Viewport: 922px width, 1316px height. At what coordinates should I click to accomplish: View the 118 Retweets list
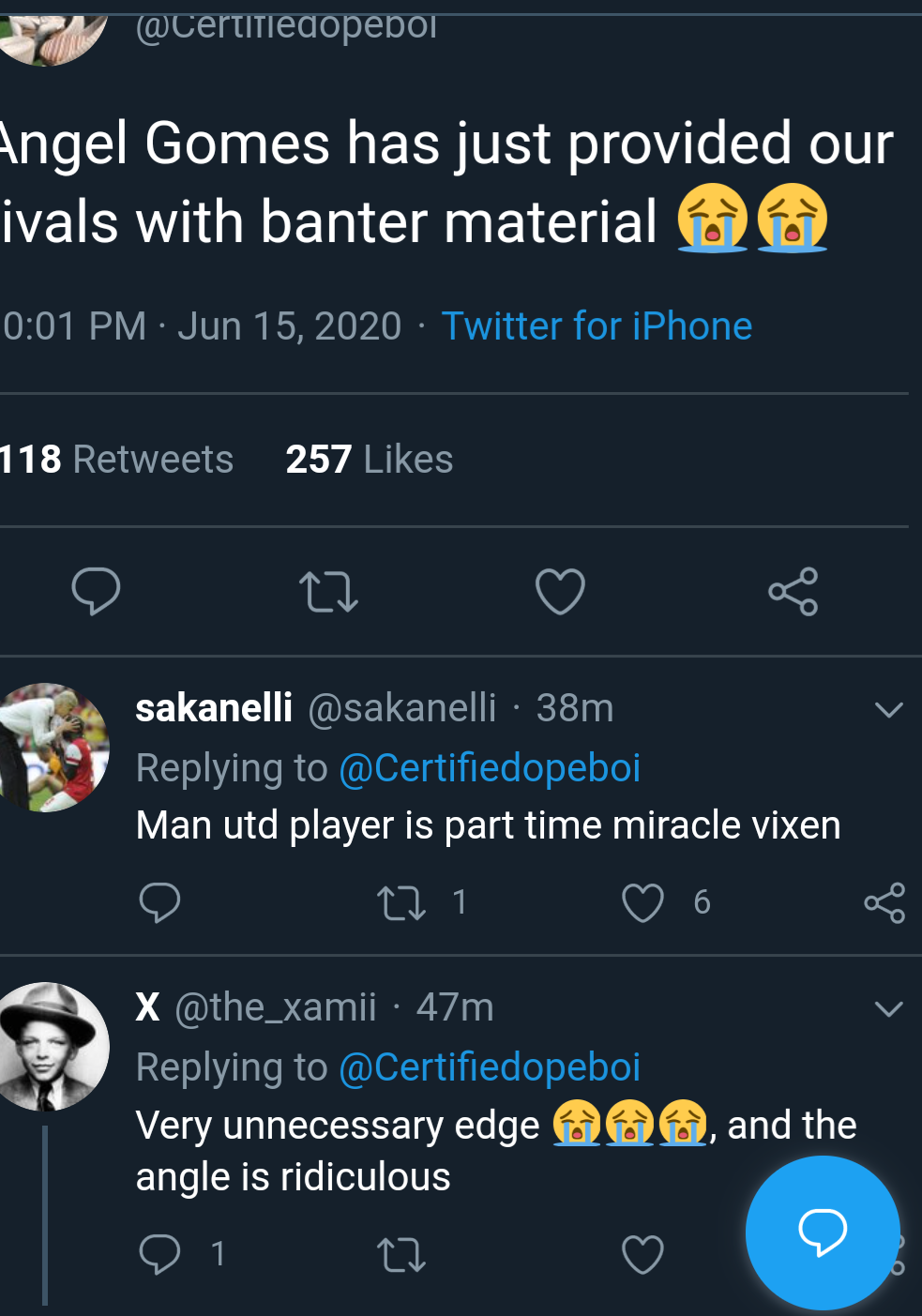pos(116,460)
